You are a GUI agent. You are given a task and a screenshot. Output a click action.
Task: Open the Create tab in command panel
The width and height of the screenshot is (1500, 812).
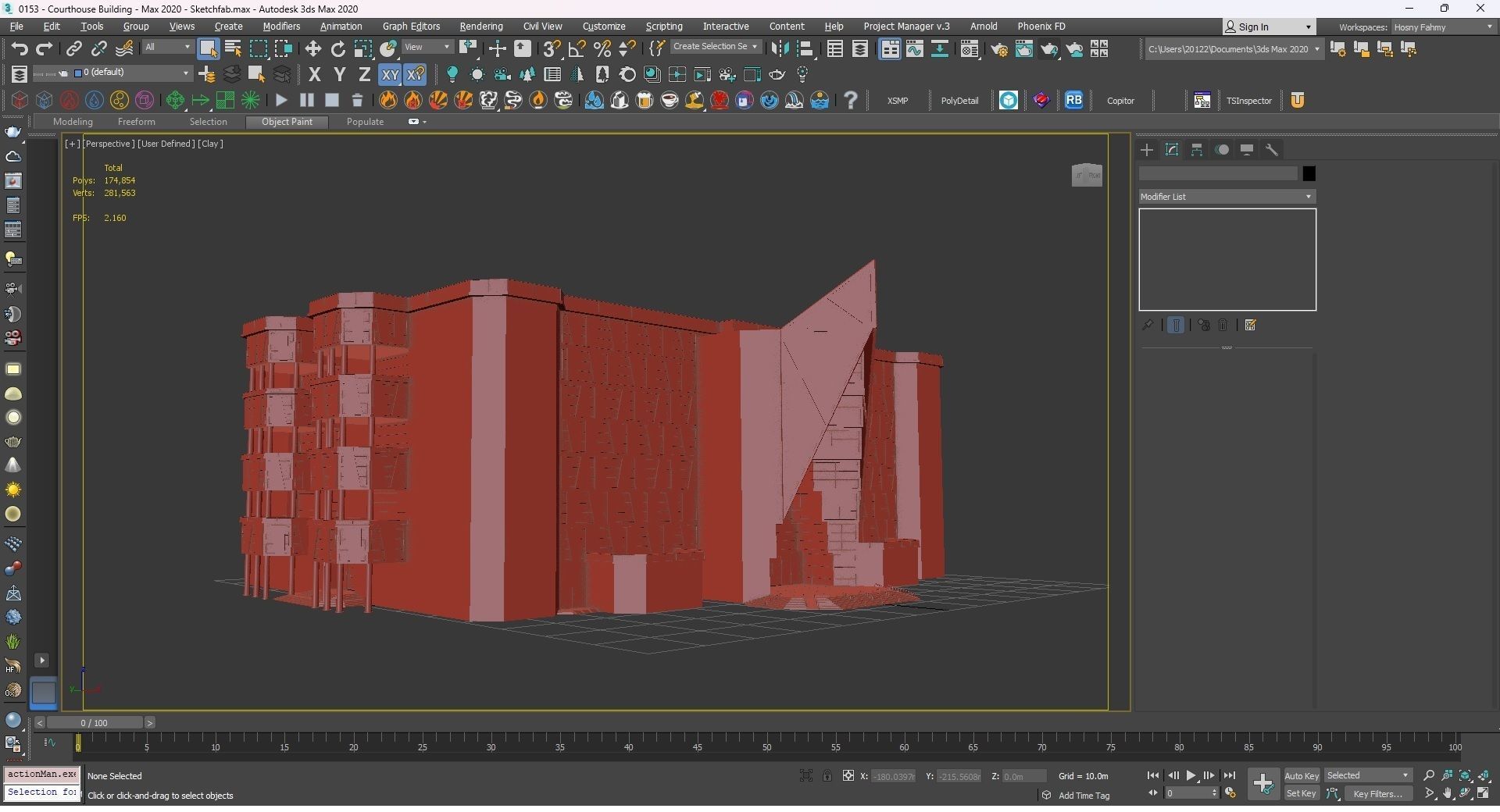point(1147,150)
